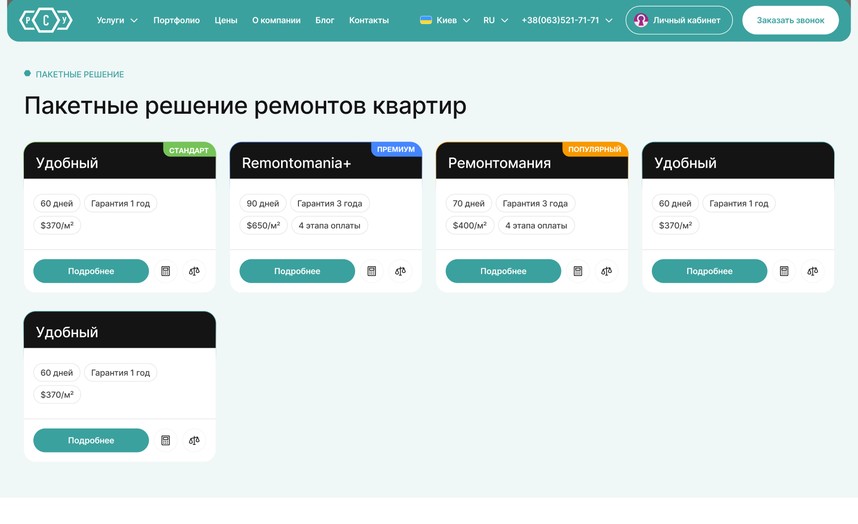858x524 pixels.
Task: Open the RU language dropdown
Action: [x=495, y=20]
